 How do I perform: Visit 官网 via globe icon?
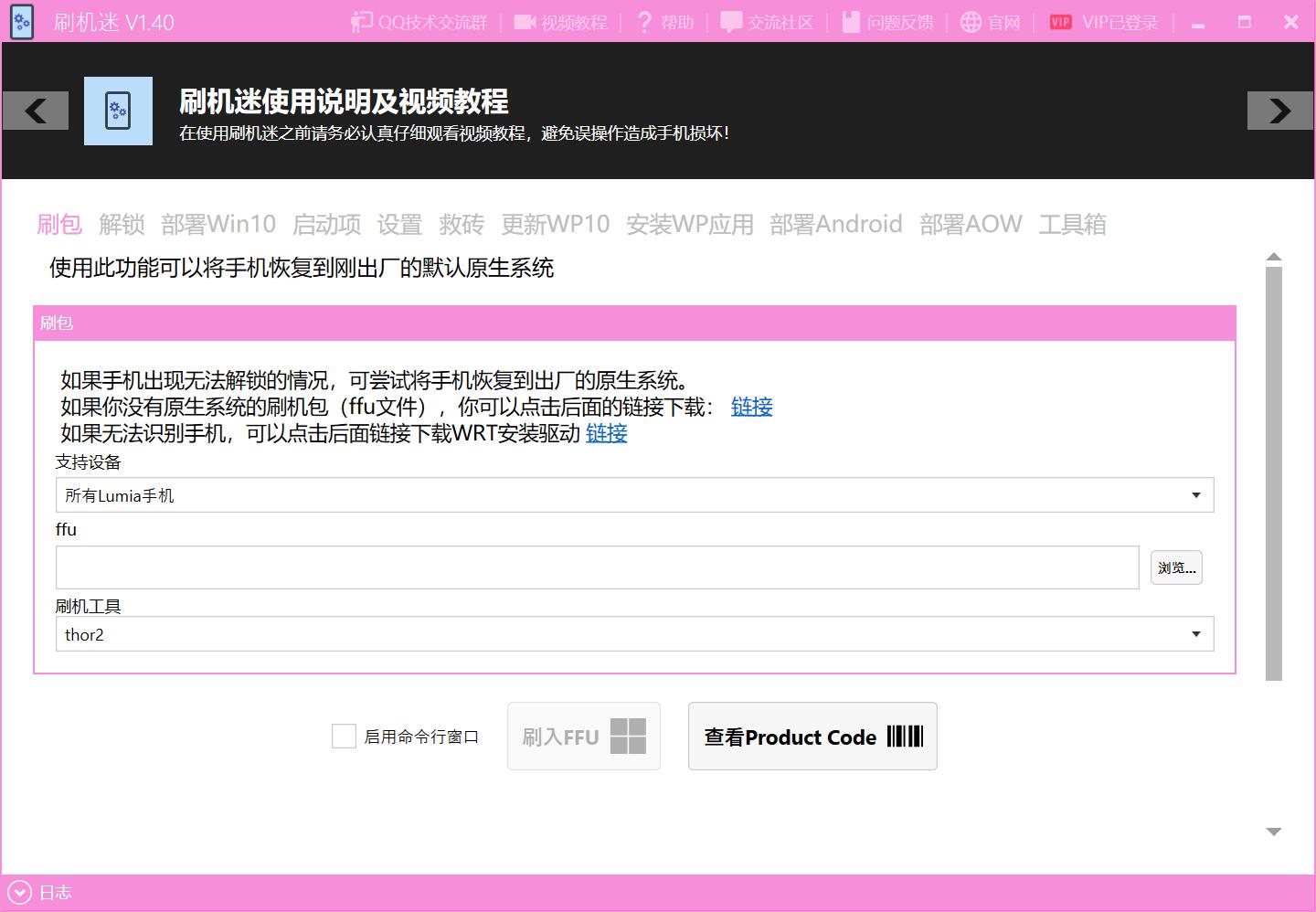point(971,22)
